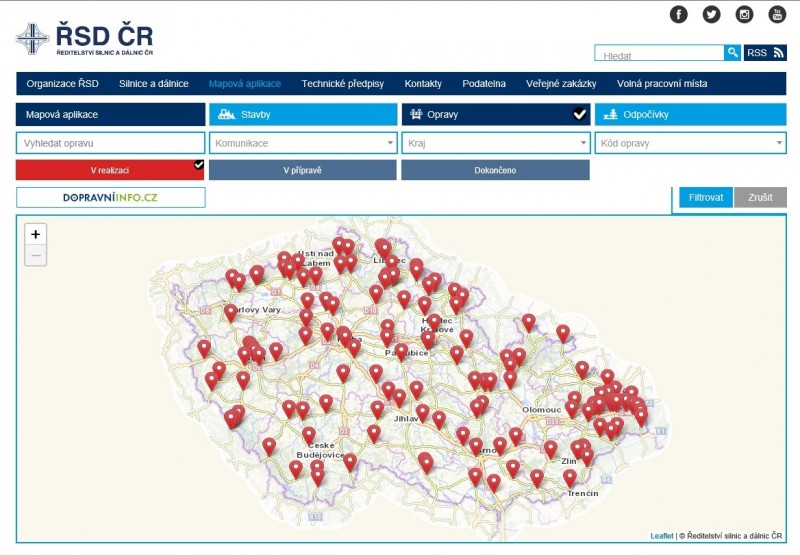Open the Facebook social icon
Image resolution: width=800 pixels, height=555 pixels.
click(678, 14)
